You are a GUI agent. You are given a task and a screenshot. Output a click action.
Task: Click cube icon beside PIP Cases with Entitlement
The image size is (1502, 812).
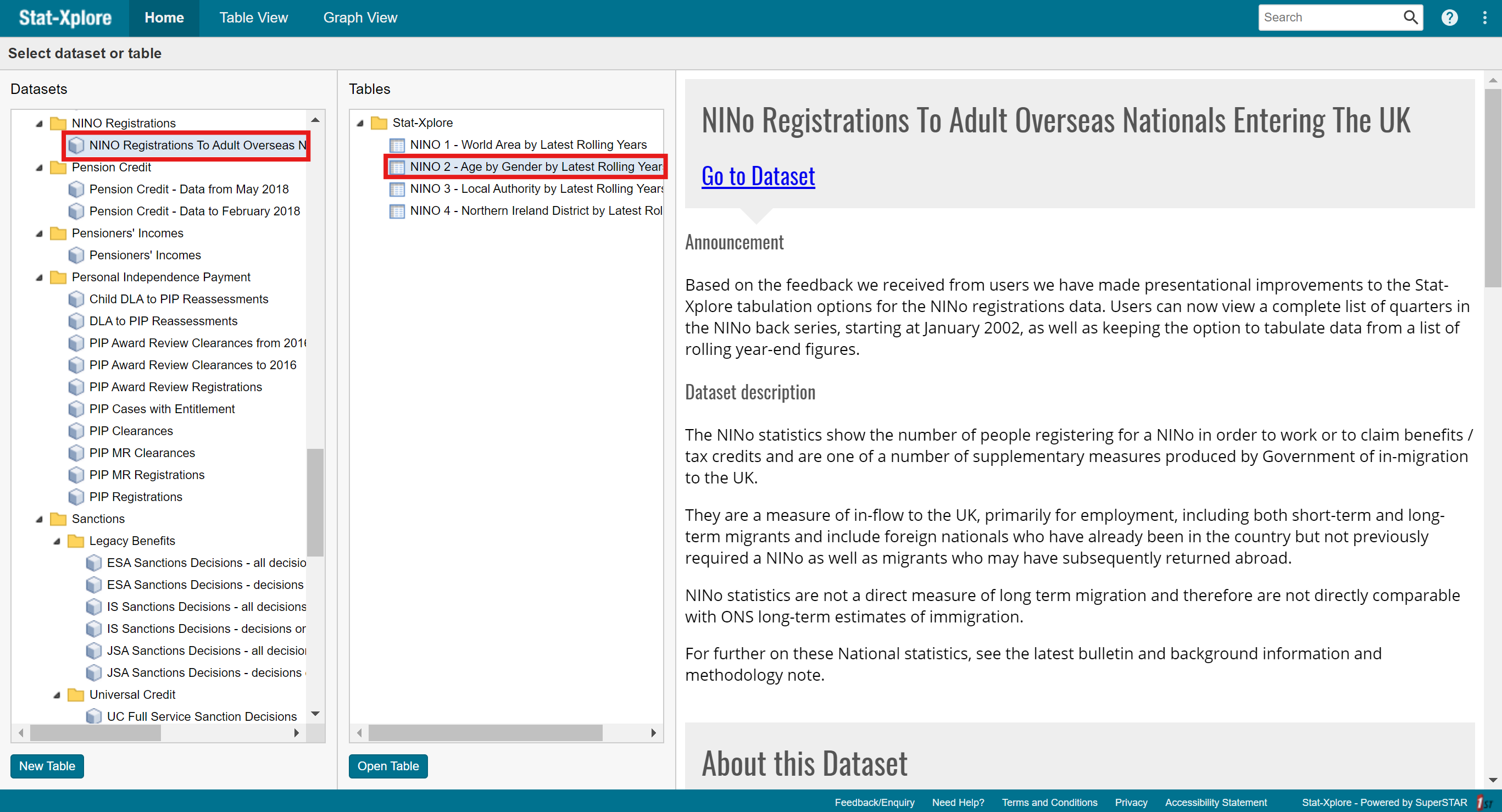76,409
